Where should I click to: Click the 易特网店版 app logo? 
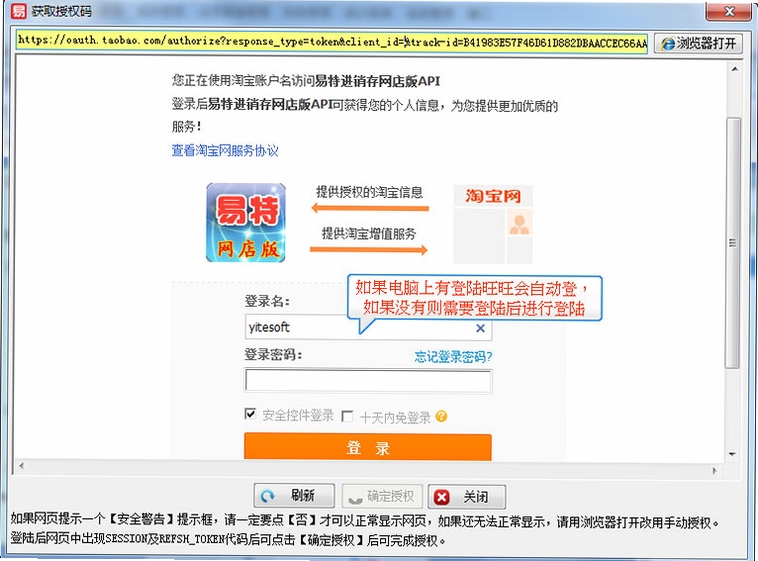pos(246,222)
